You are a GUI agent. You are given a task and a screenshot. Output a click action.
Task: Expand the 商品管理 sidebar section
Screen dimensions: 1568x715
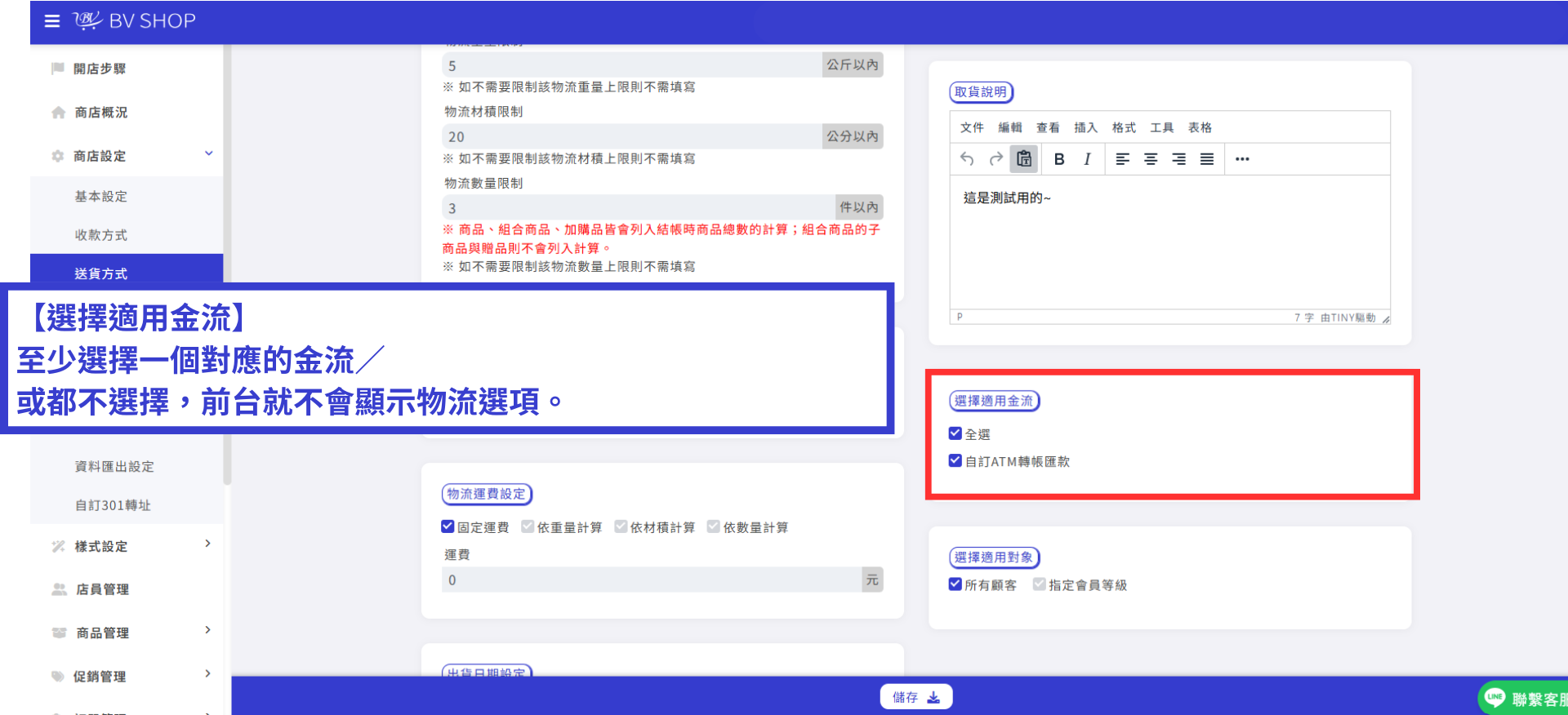point(208,630)
